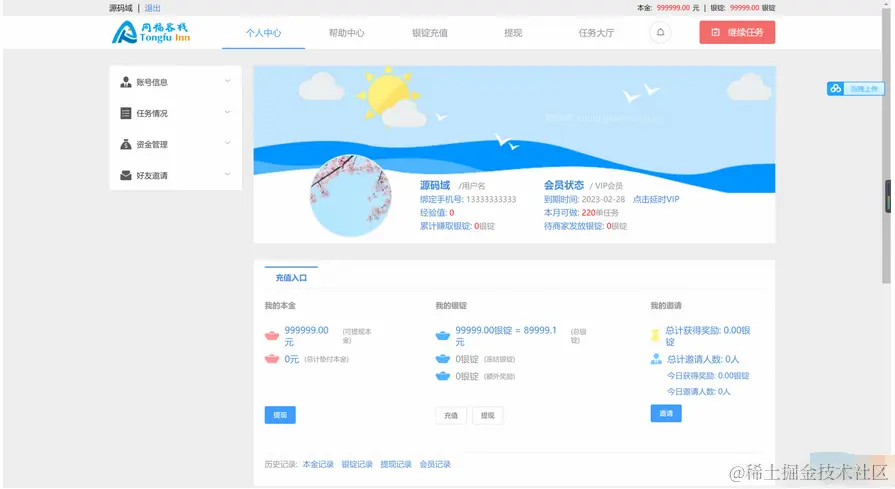
Task: Click the 99999.00银锭 = 89999.1元 value
Action: coord(506,336)
